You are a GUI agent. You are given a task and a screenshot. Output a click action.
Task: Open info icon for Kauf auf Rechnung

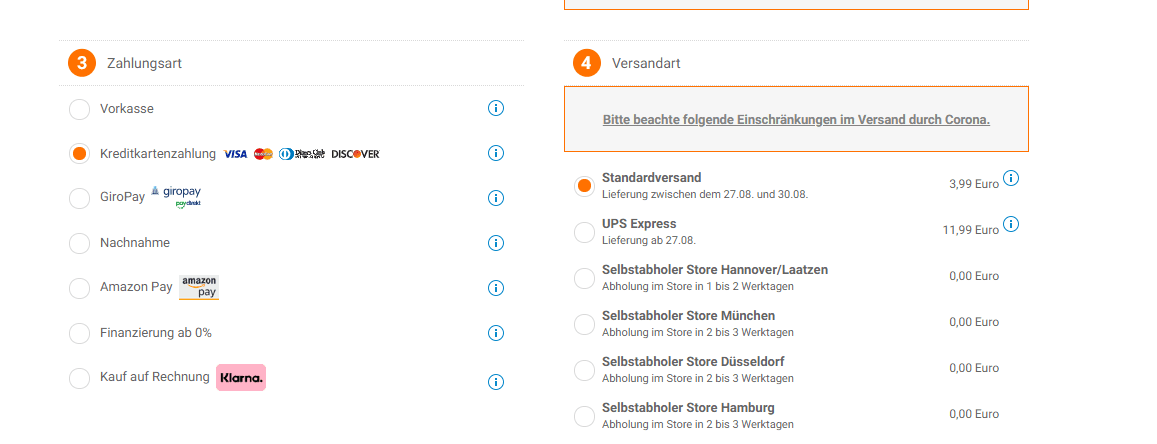coord(496,382)
